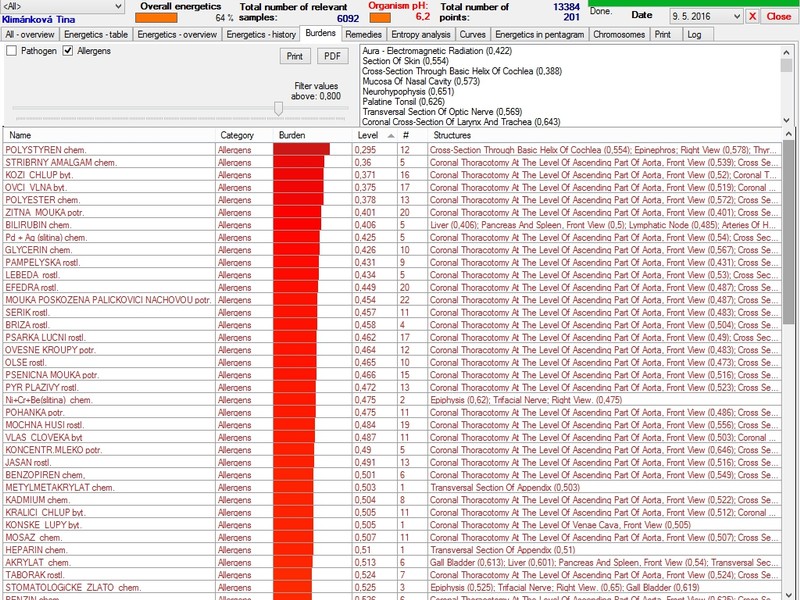Click the filter values slider handle

[278, 108]
